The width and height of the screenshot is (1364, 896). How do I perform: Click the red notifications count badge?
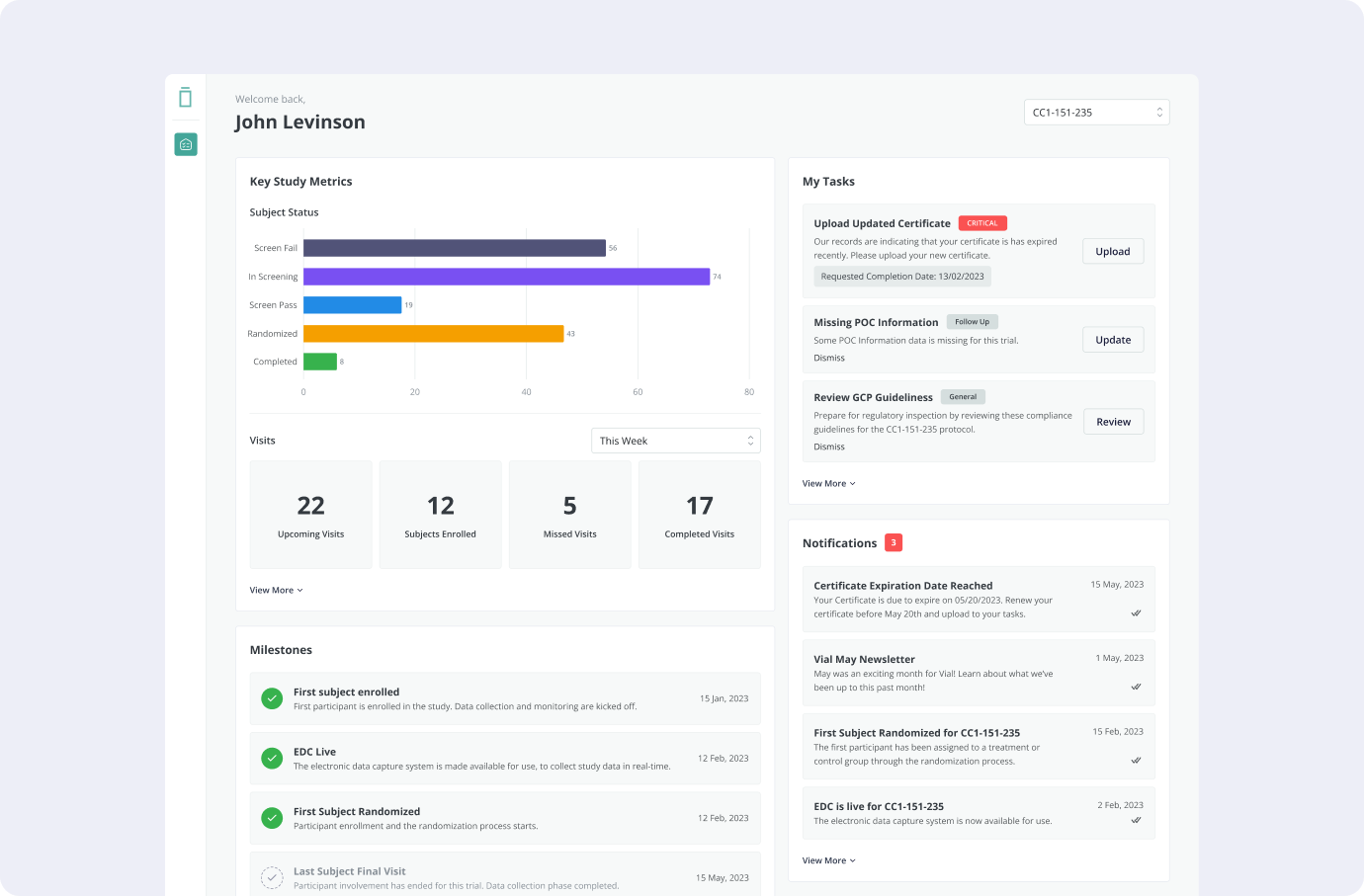tap(894, 542)
